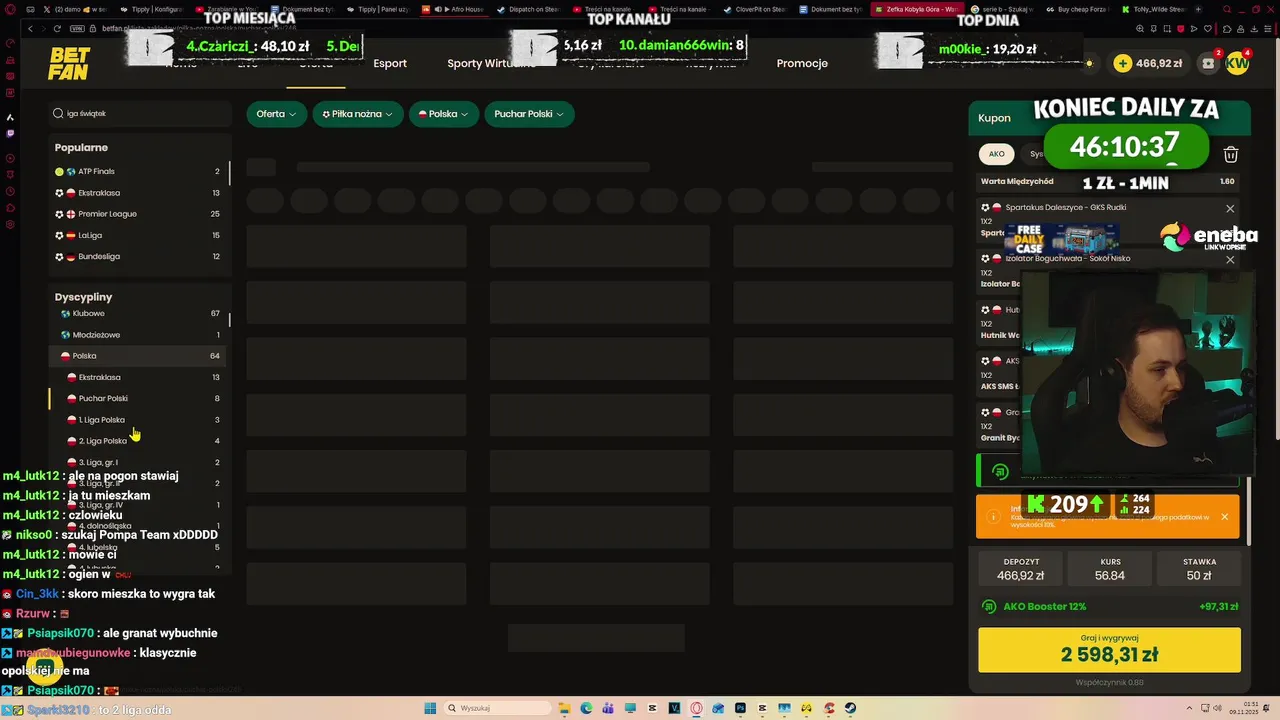Select Puchar Polski league under Polska
This screenshot has width=1280, height=720.
(x=138, y=398)
